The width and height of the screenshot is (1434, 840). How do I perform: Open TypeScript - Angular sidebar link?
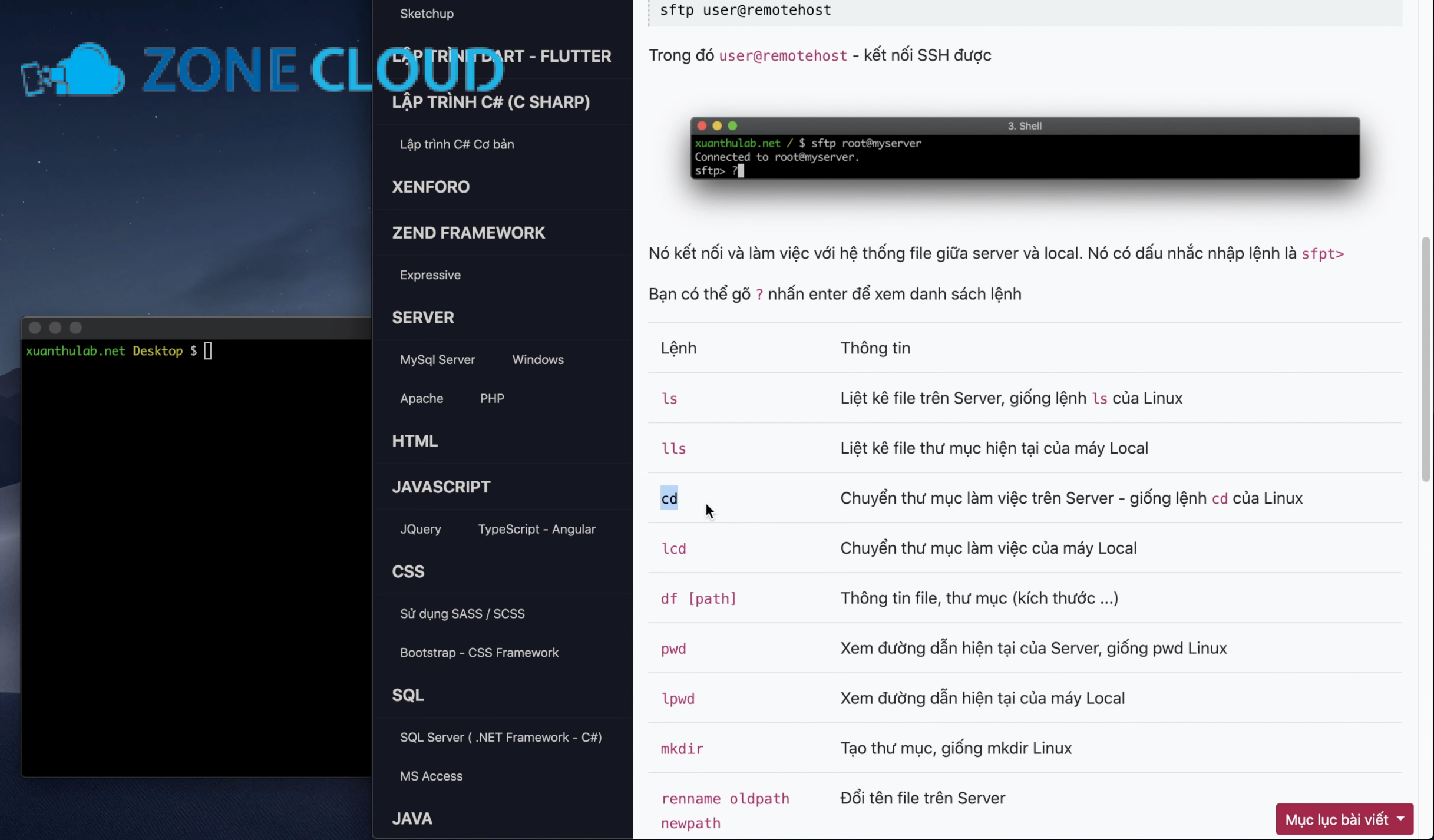tap(536, 530)
